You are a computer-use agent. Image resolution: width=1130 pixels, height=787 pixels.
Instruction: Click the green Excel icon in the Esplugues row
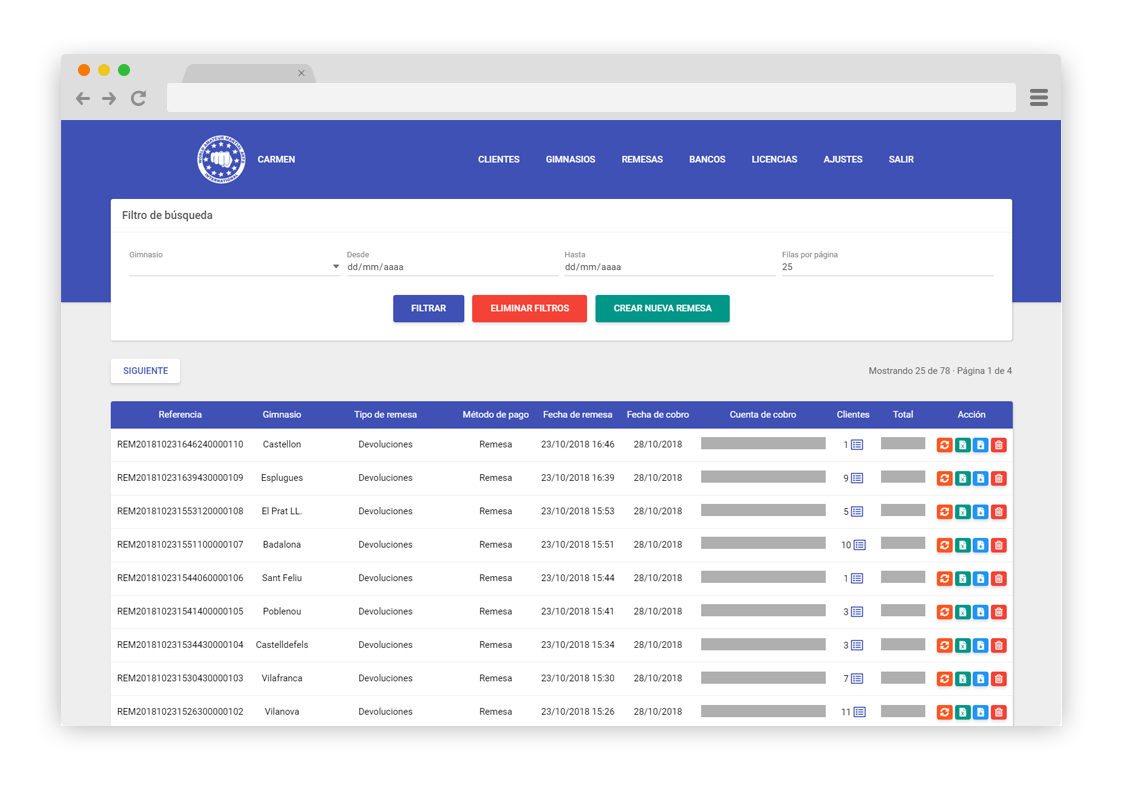[x=962, y=478]
